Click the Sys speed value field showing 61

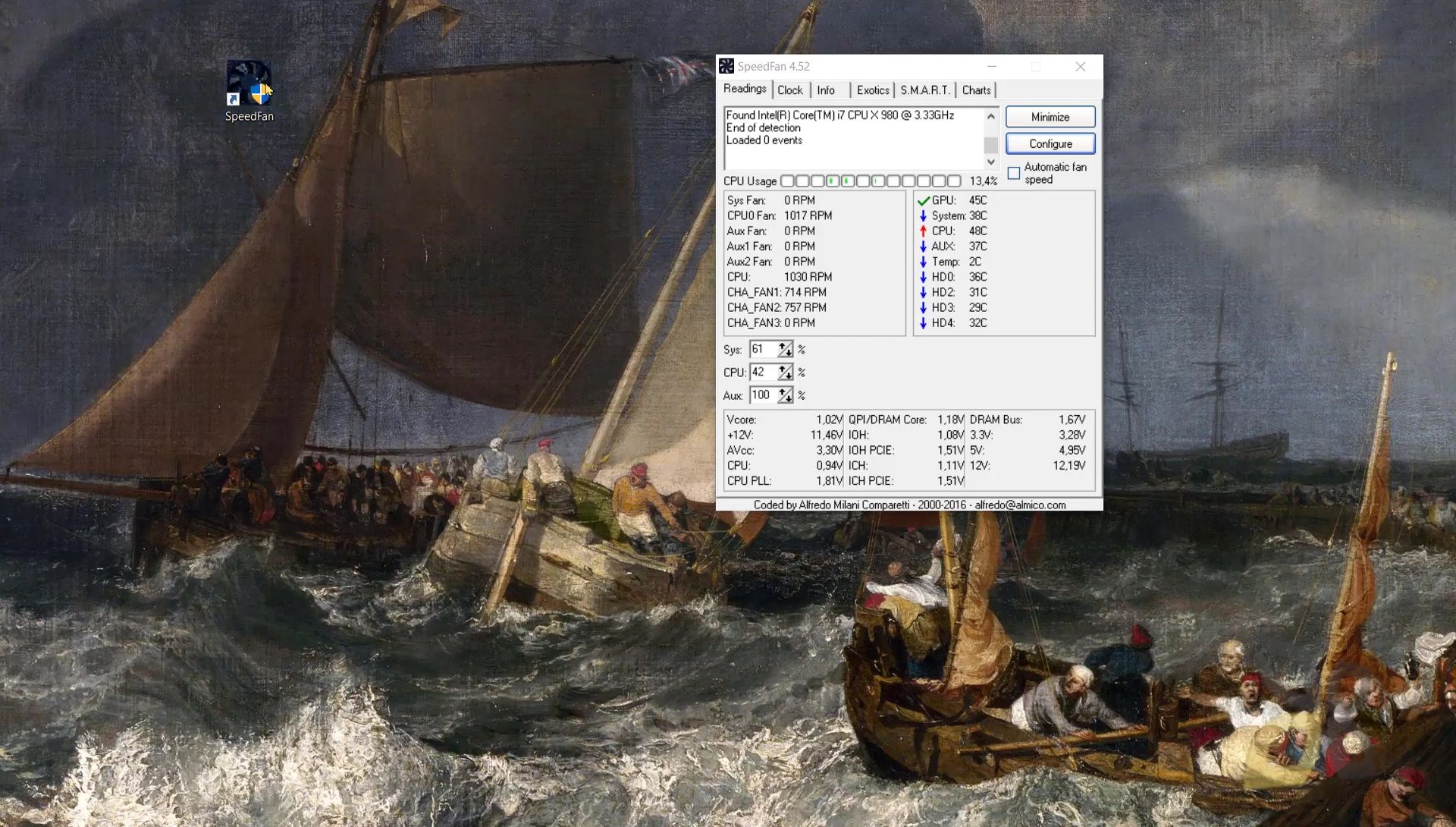pyautogui.click(x=764, y=350)
